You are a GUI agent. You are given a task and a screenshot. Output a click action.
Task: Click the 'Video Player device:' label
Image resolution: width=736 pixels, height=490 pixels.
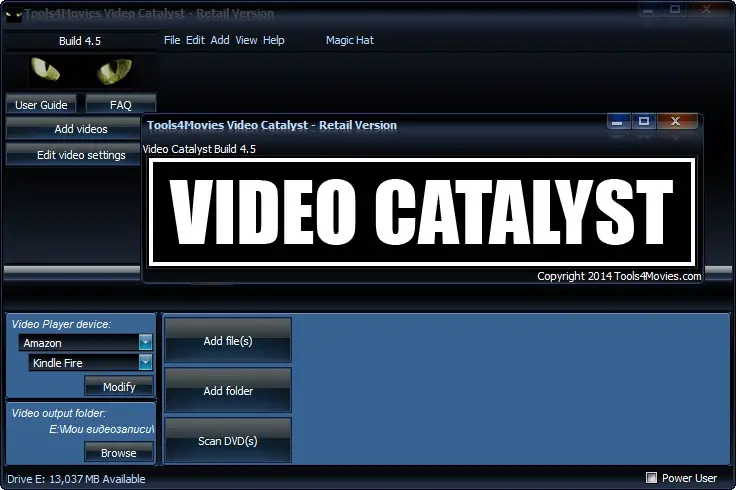[61, 324]
